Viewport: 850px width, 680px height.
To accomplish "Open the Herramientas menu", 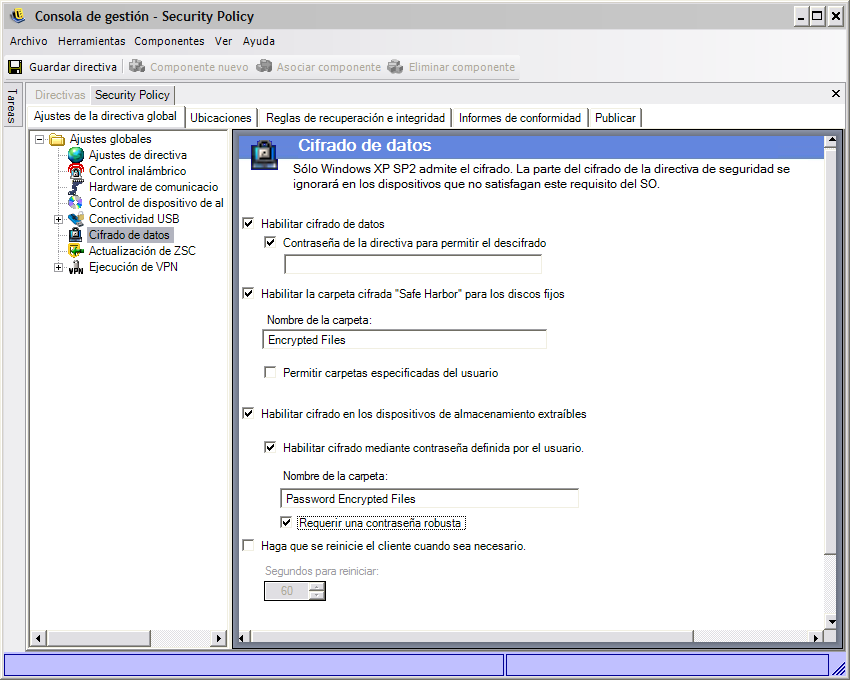I will pos(92,41).
